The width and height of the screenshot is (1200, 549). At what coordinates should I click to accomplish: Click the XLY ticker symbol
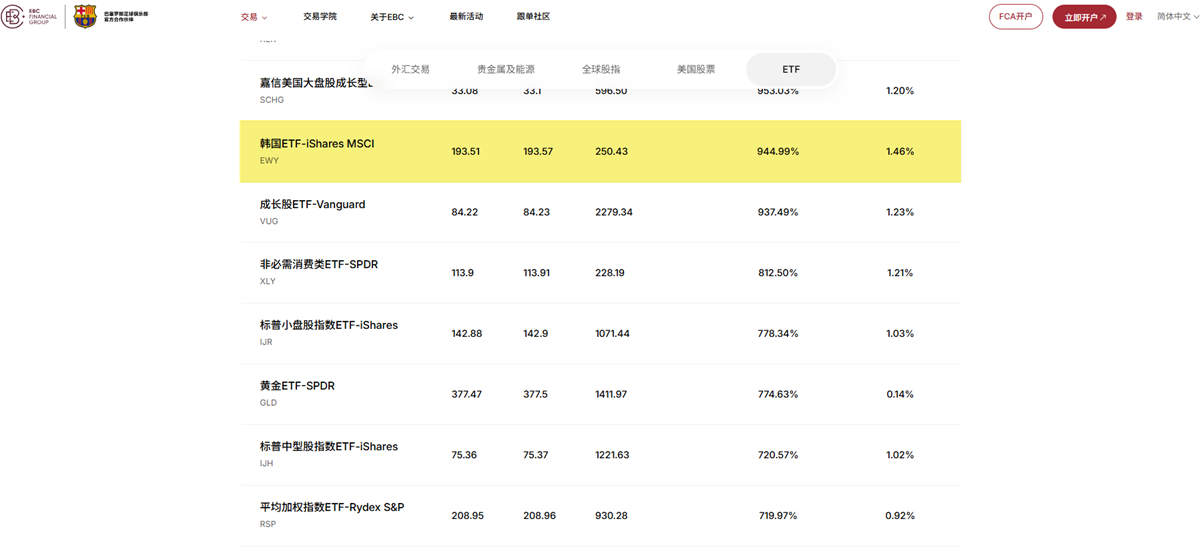268,282
